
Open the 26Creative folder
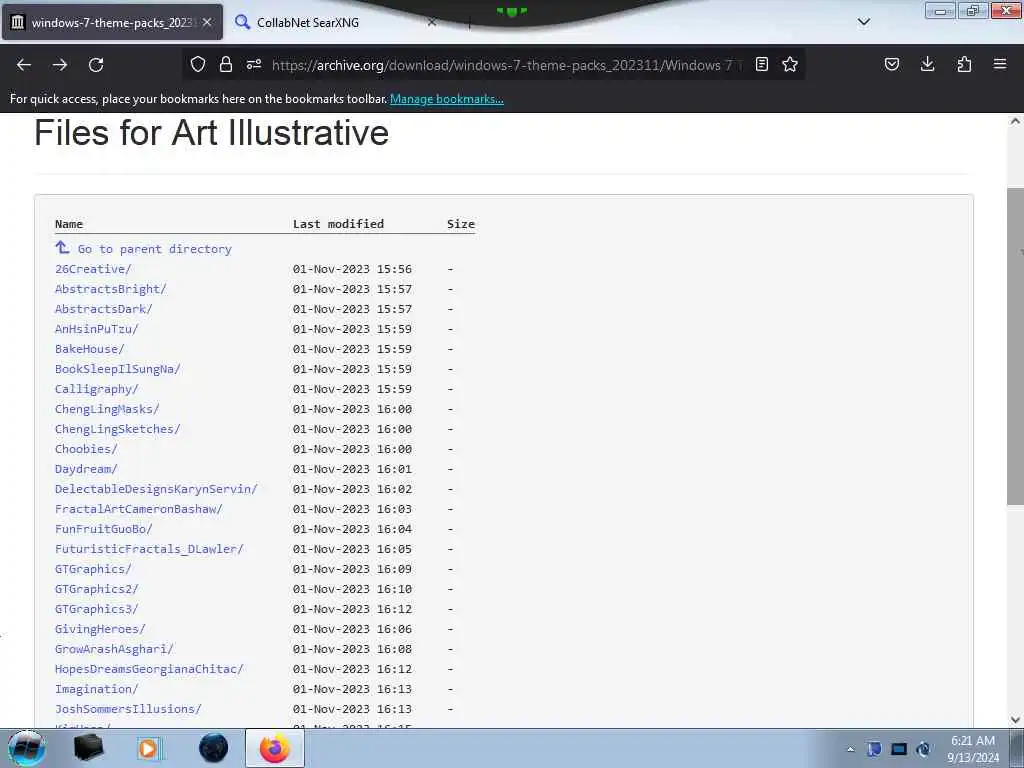click(93, 269)
